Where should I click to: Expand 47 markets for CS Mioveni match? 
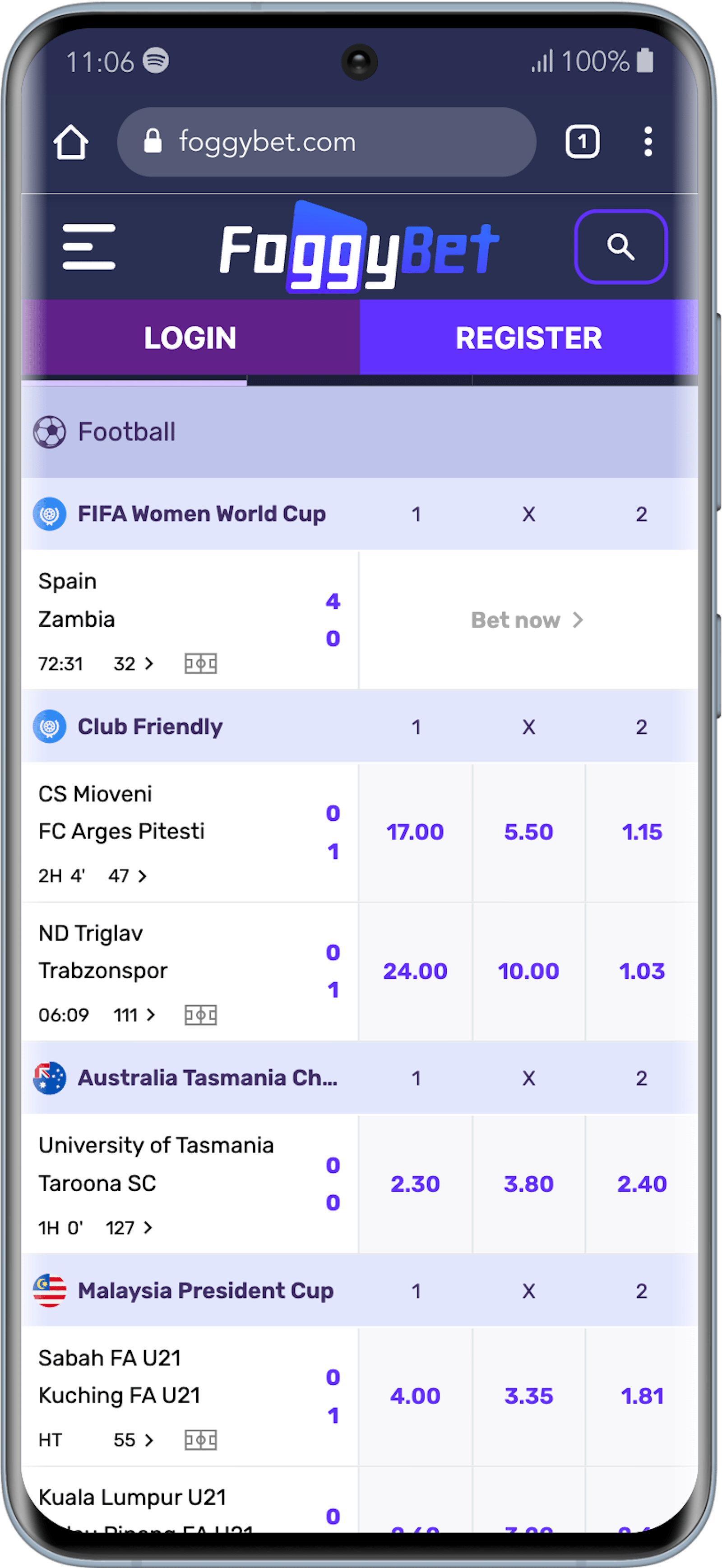tap(128, 876)
